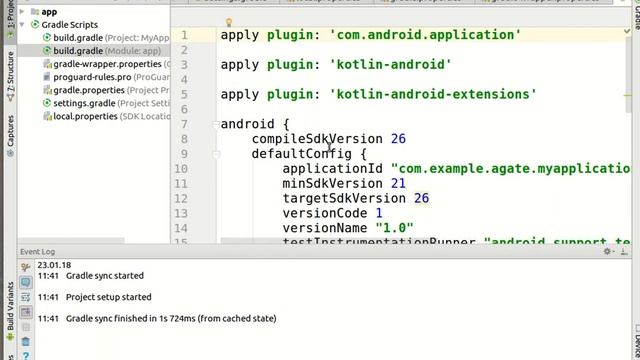Open the Captures side tab
Screen dimensions: 640x360
(10, 136)
